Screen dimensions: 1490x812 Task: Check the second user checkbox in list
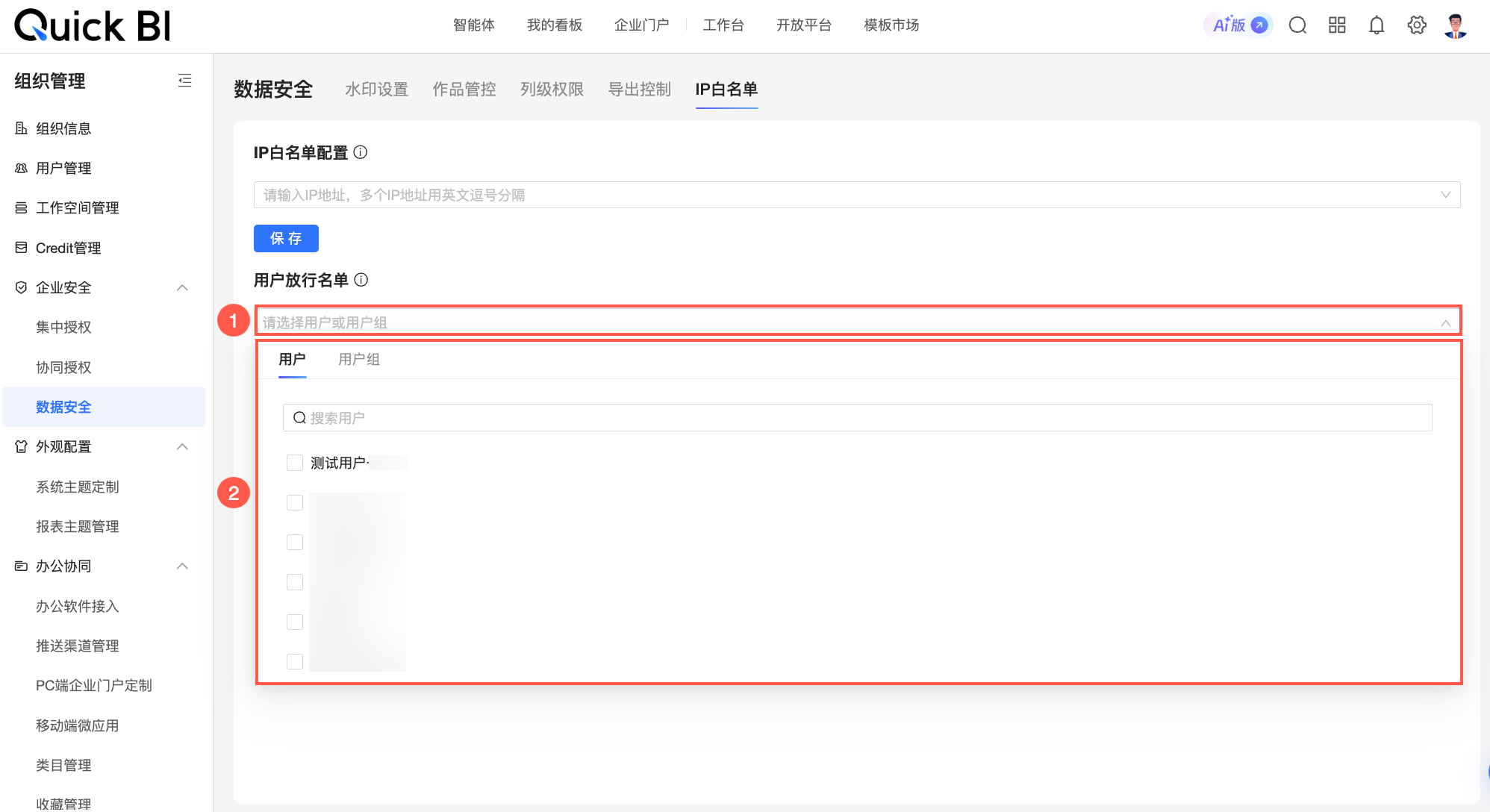pos(295,502)
